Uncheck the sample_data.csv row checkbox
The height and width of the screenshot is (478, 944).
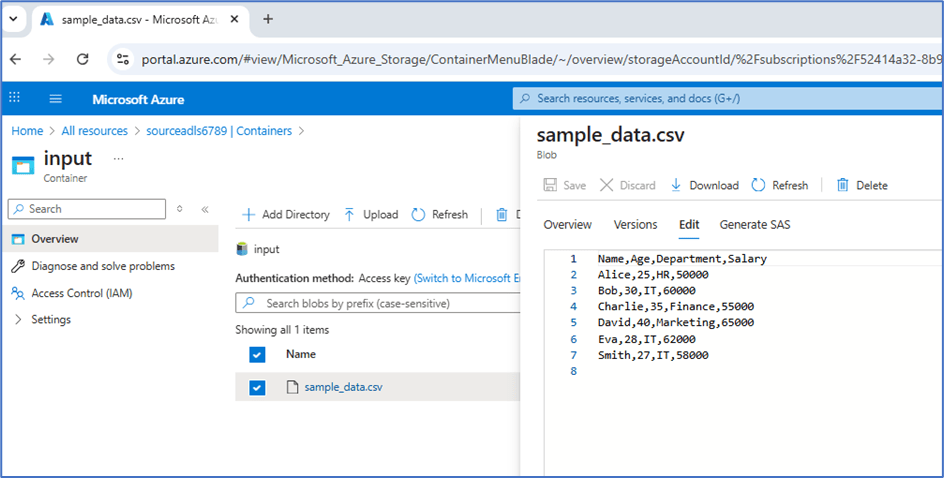pyautogui.click(x=257, y=387)
